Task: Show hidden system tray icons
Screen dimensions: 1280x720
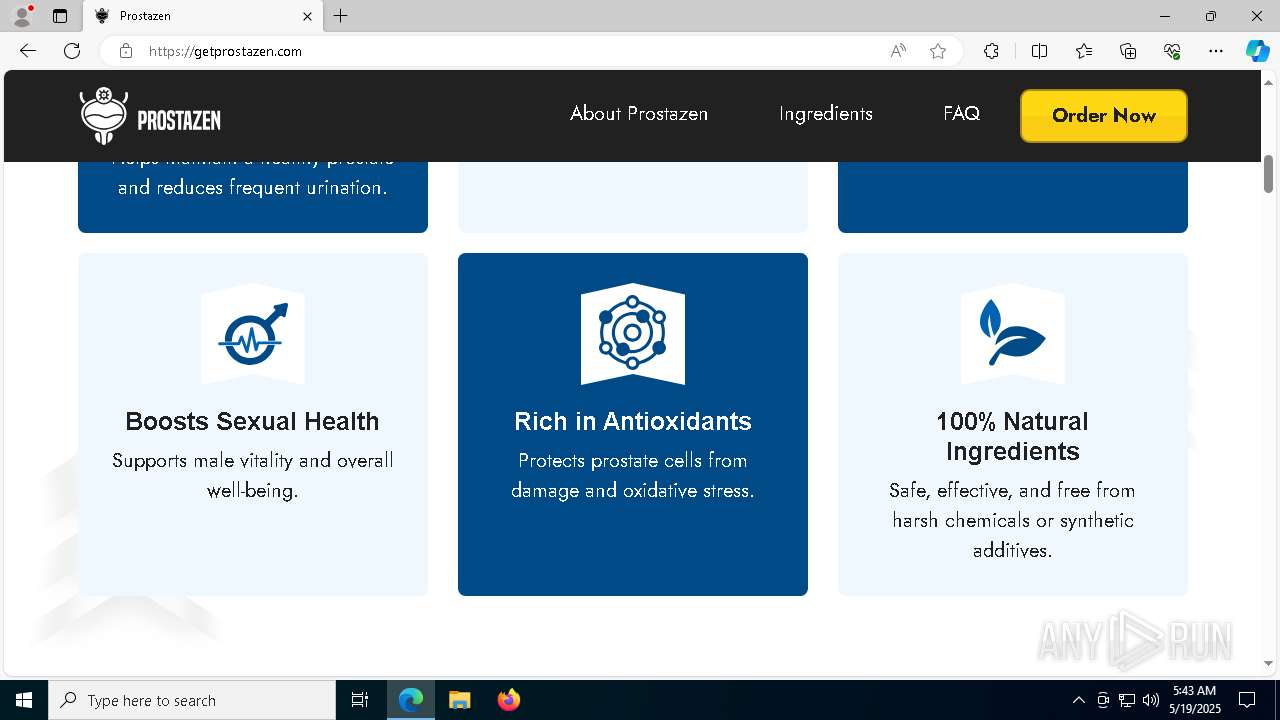Action: pyautogui.click(x=1078, y=700)
